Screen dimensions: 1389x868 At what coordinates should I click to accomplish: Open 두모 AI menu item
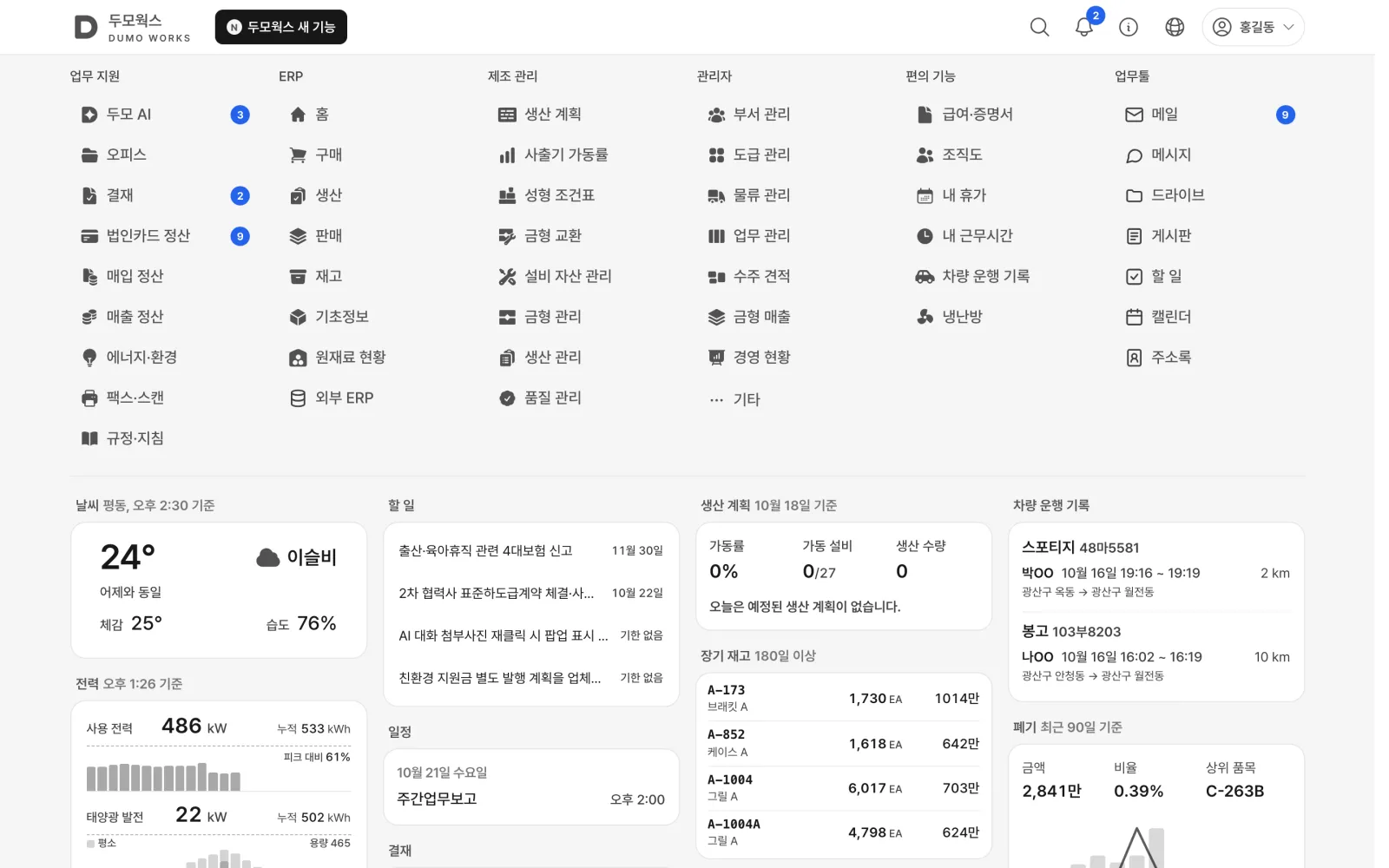coord(165,115)
